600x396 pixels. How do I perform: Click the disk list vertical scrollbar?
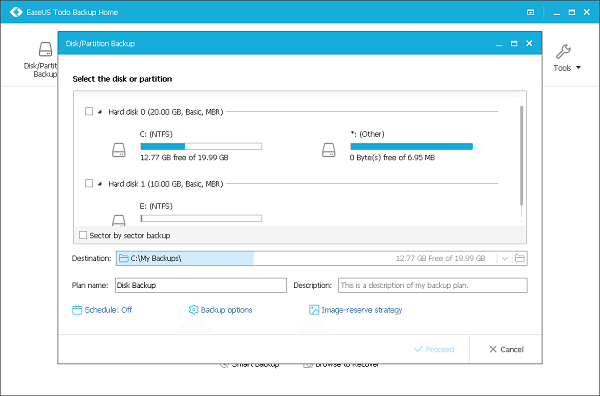521,155
